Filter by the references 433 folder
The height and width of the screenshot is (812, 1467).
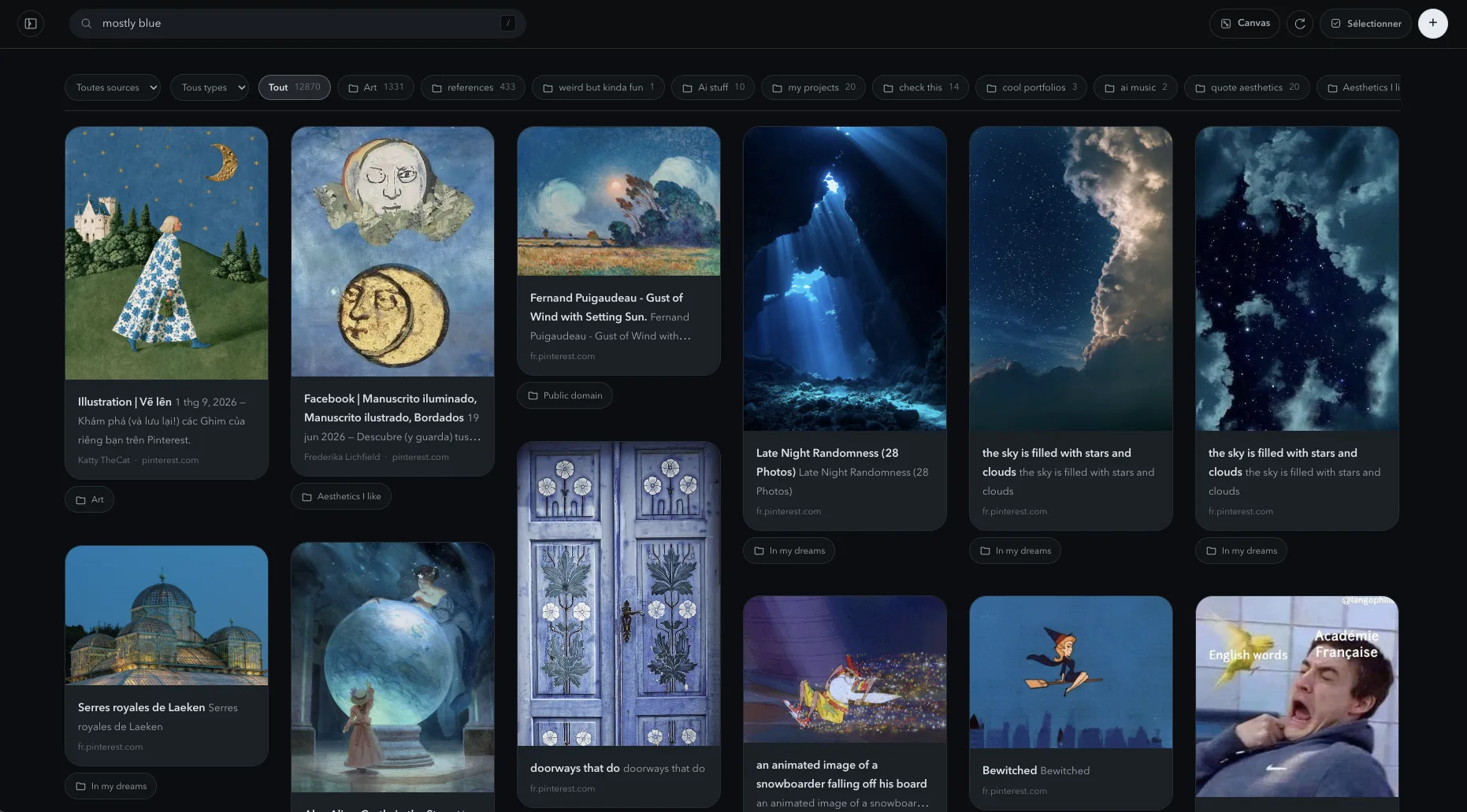point(473,87)
